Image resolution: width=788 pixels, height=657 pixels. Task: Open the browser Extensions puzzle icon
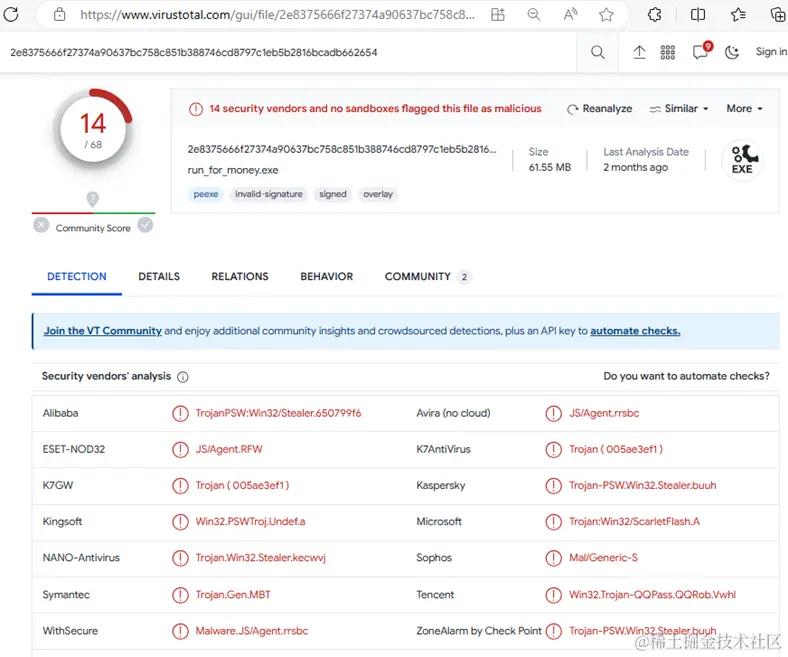click(x=654, y=15)
